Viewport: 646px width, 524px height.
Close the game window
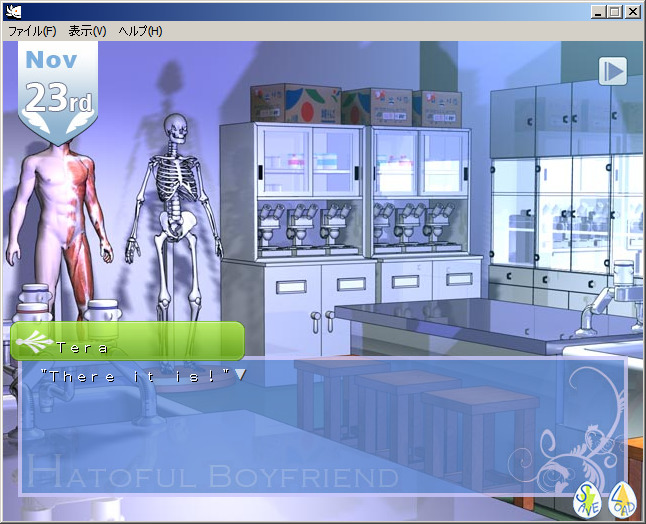(632, 12)
